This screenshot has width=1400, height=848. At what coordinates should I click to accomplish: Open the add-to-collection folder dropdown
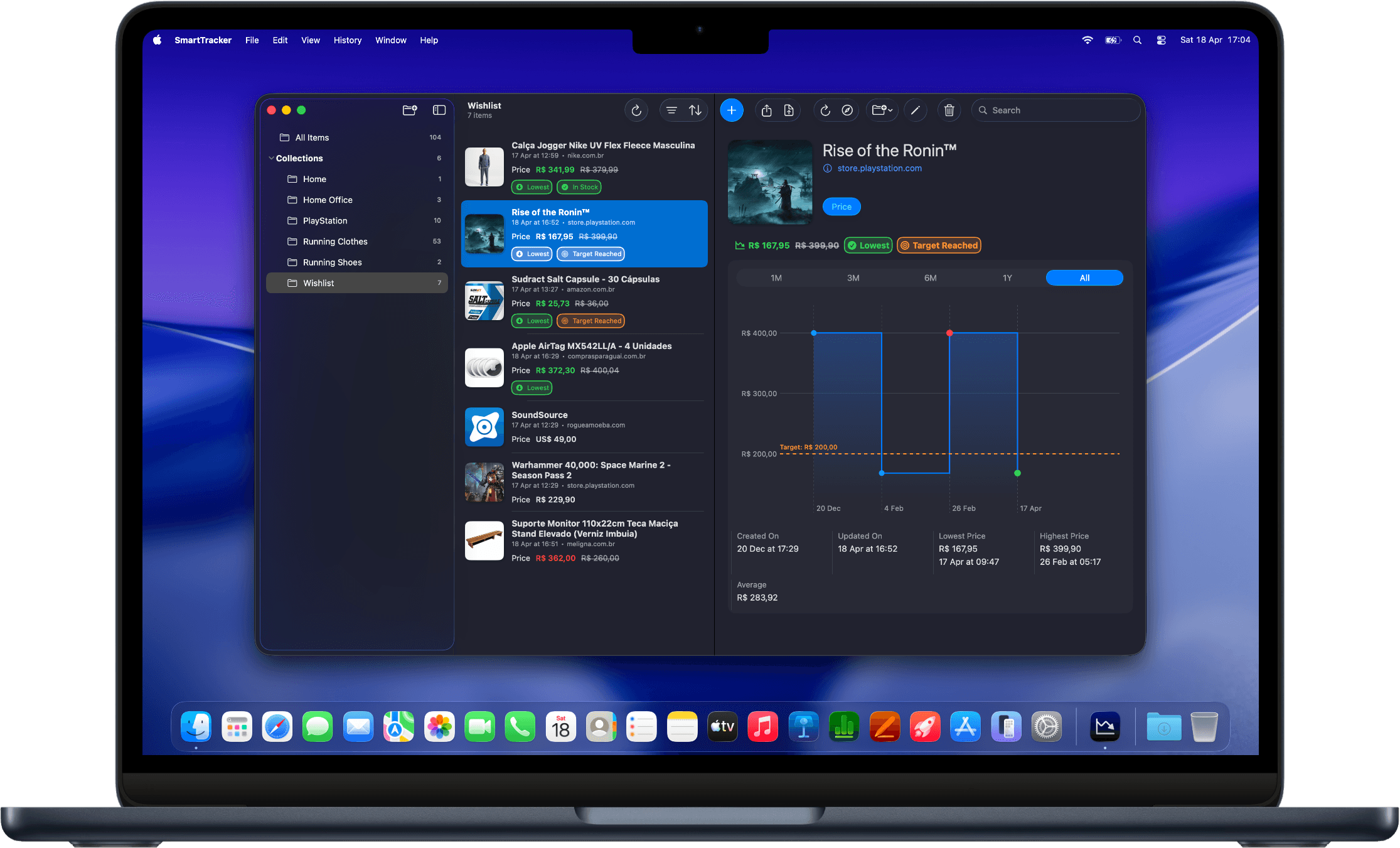[882, 110]
